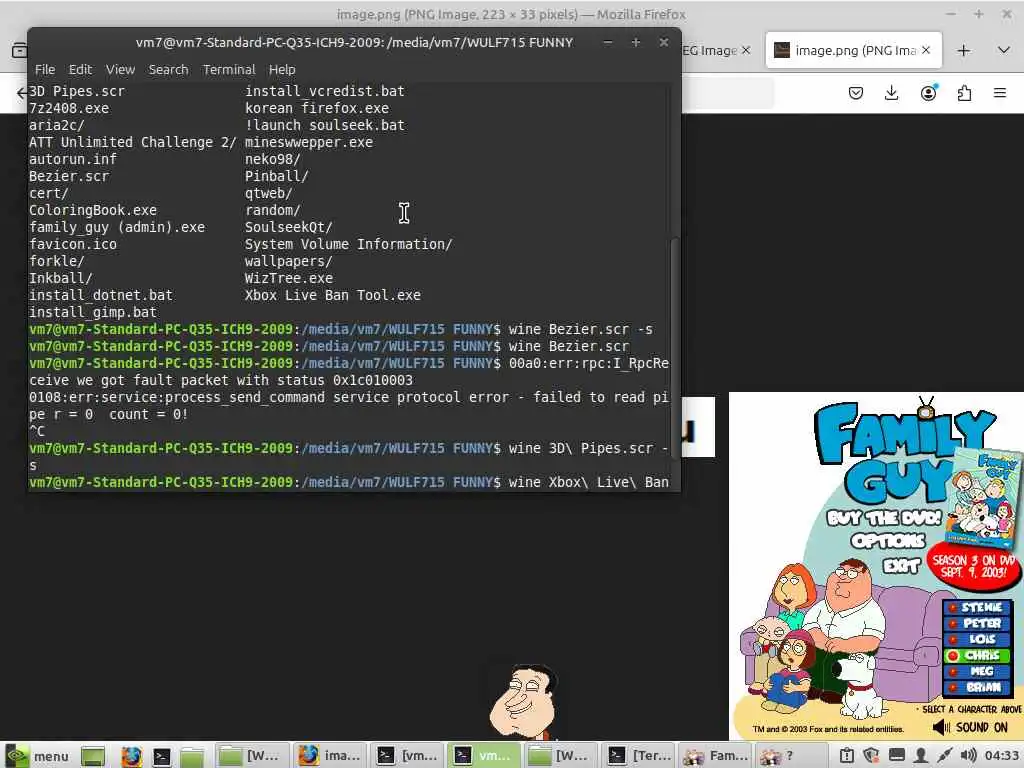The height and width of the screenshot is (768, 1024).
Task: Open the Firefox Extensions puzzle icon
Action: [965, 93]
